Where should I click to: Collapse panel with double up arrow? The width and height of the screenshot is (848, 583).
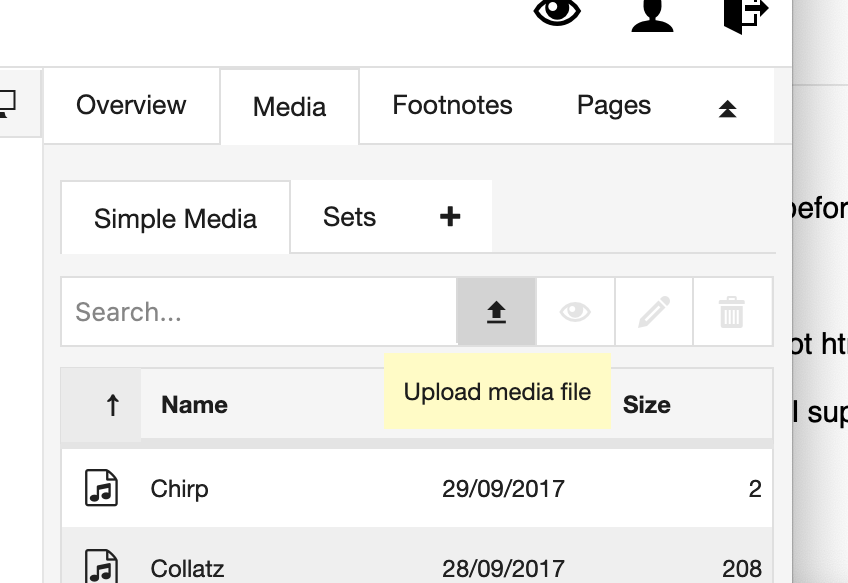tap(728, 109)
